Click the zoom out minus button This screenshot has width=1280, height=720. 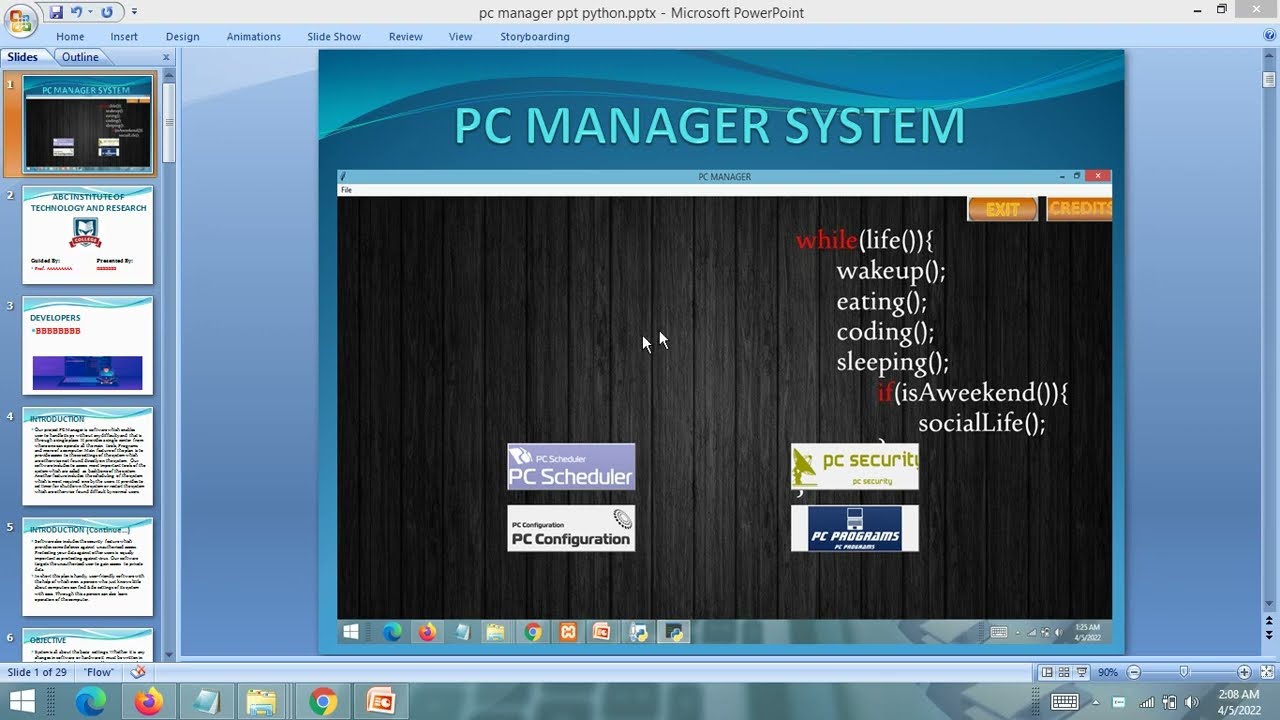[x=1133, y=672]
